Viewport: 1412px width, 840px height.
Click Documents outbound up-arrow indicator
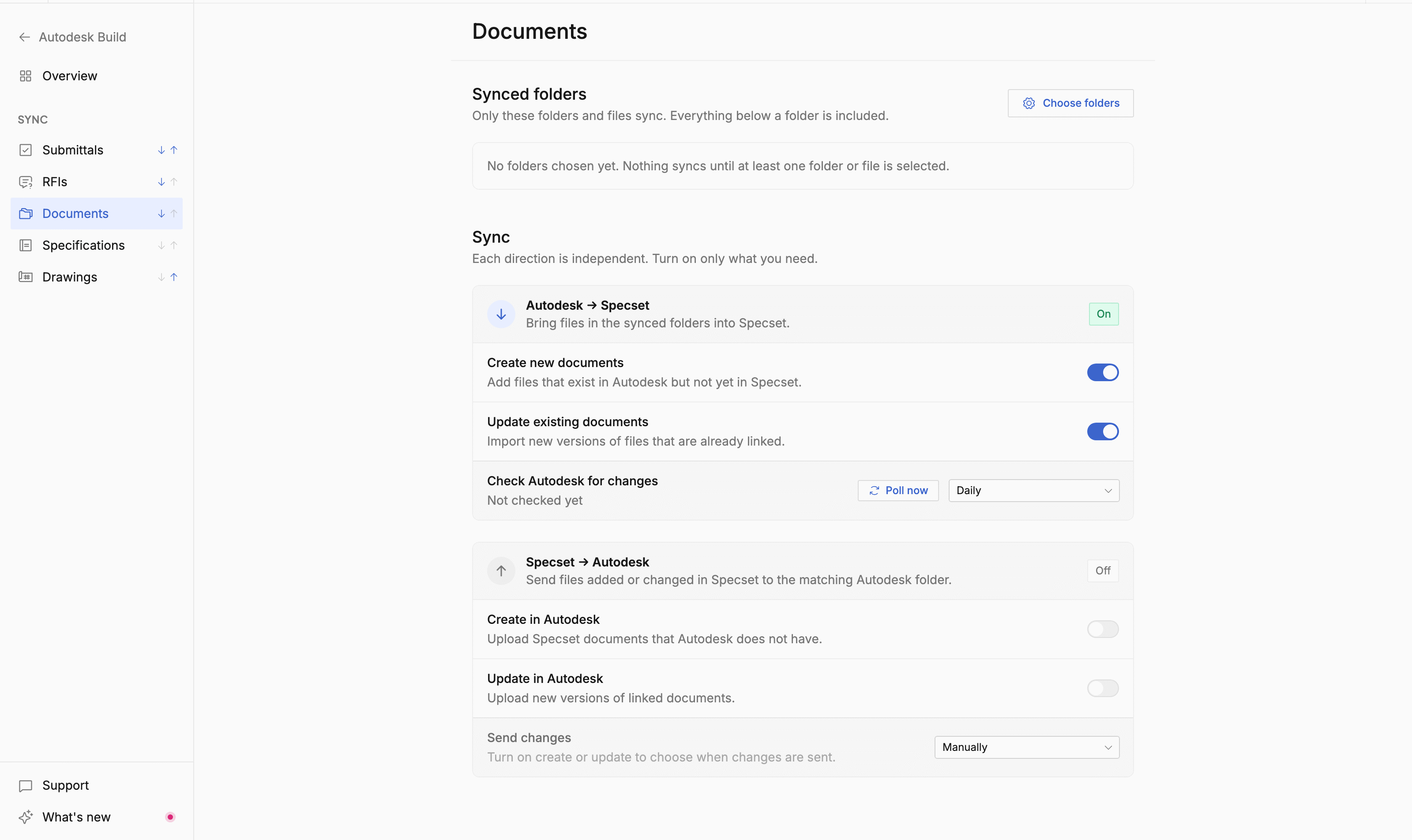click(174, 214)
